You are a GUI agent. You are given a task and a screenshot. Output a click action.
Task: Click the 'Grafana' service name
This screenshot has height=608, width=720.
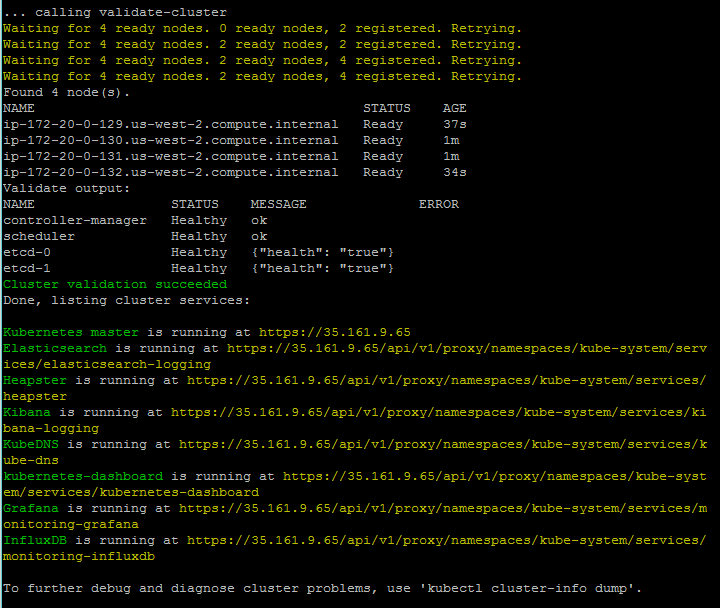(x=31, y=508)
